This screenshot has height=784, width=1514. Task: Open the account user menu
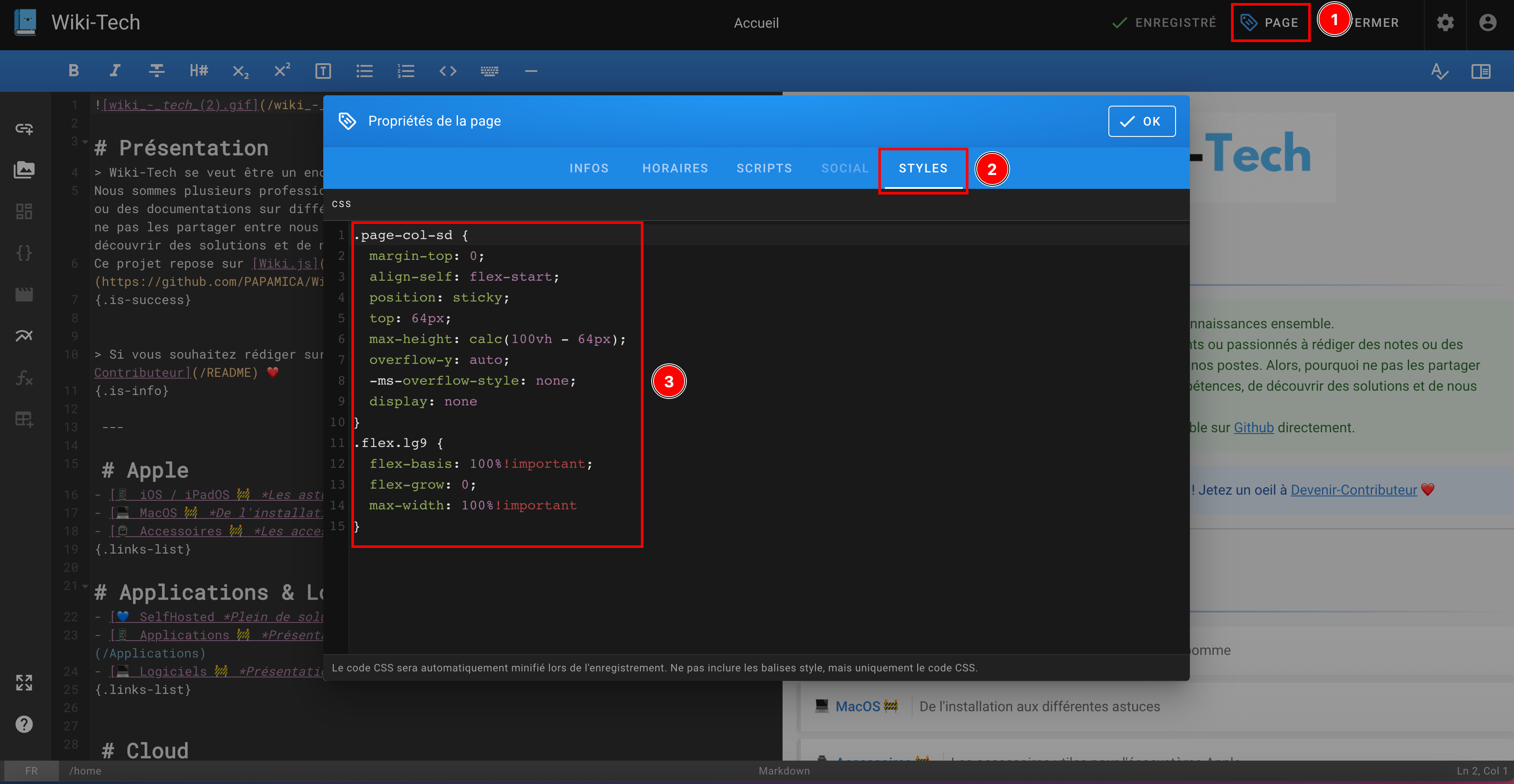tap(1488, 23)
